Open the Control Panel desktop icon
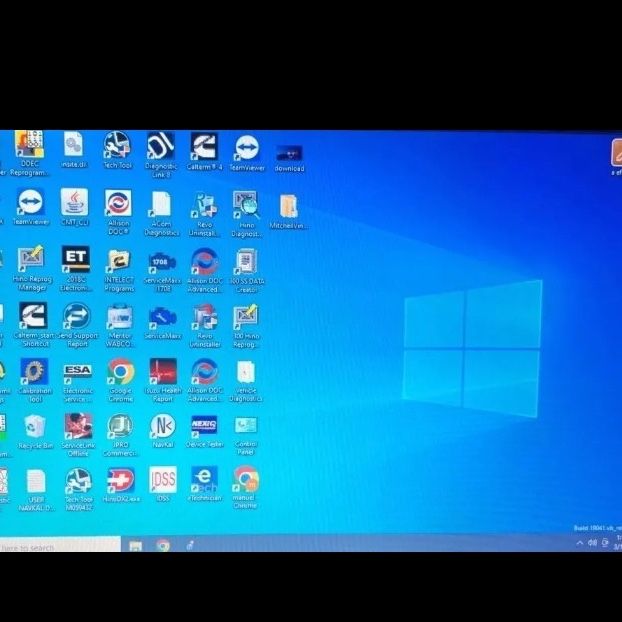The width and height of the screenshot is (622, 622). click(x=246, y=436)
